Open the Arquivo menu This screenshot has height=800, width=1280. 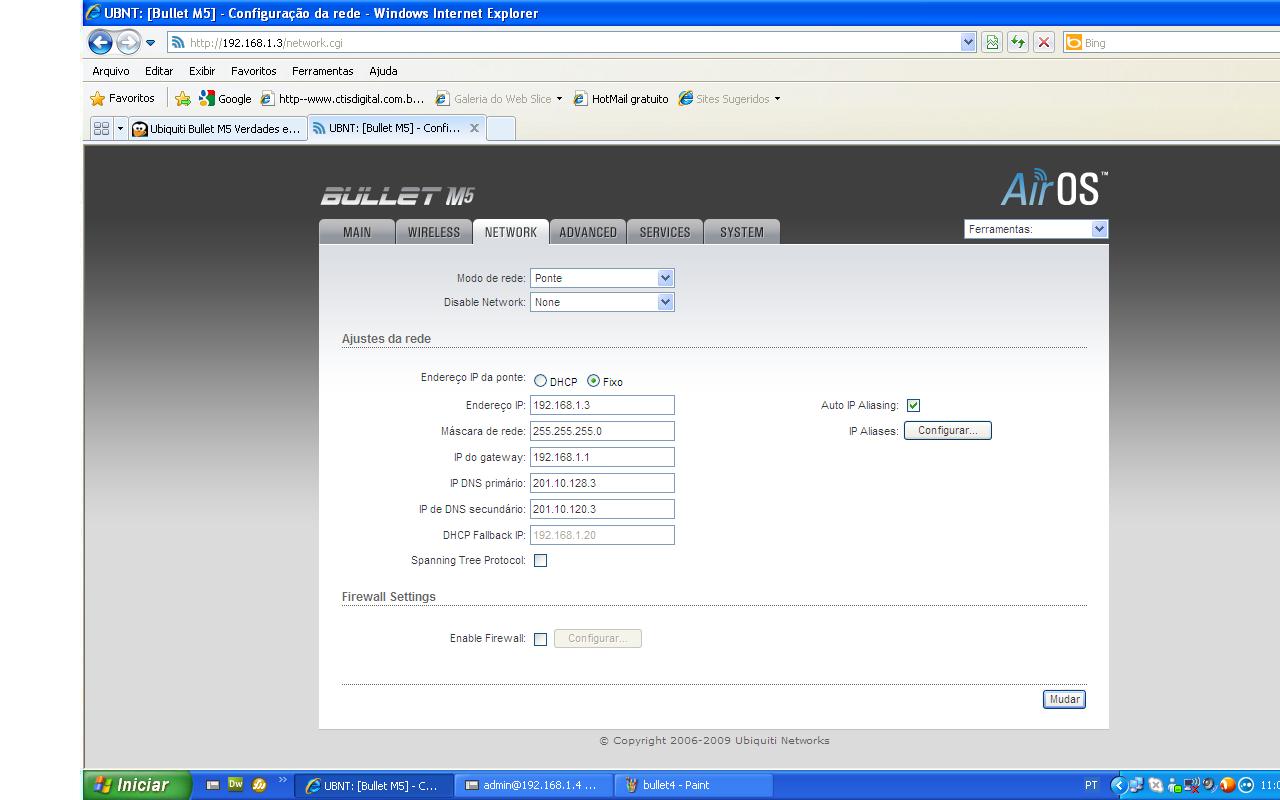point(111,71)
